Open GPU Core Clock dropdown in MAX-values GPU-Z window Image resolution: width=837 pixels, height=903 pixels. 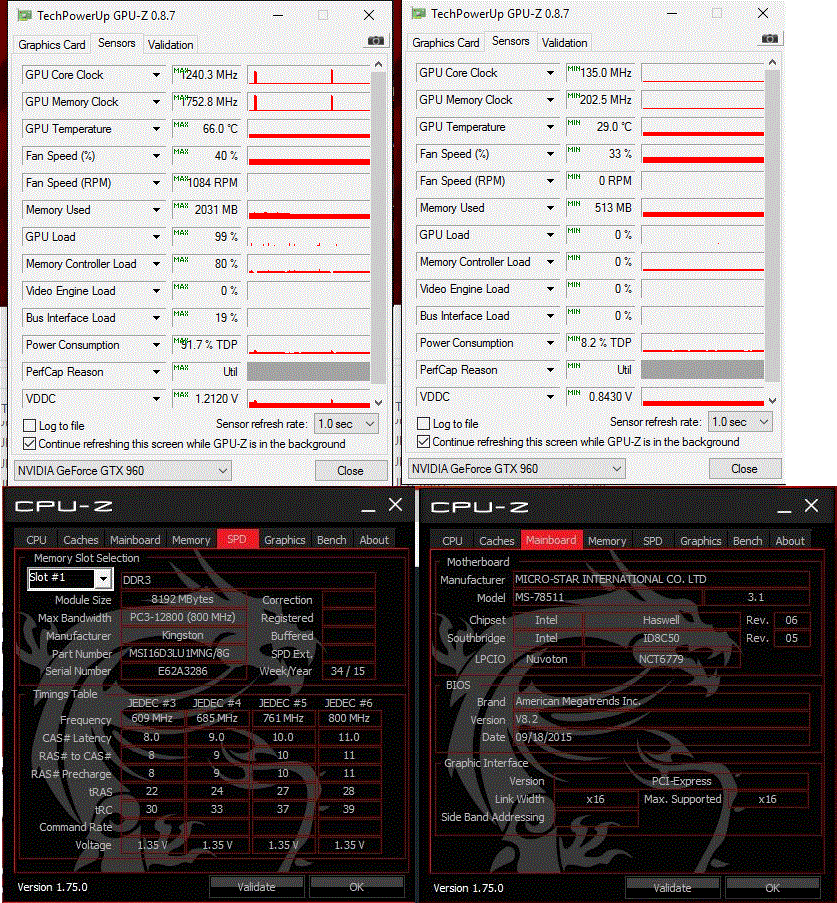point(156,75)
